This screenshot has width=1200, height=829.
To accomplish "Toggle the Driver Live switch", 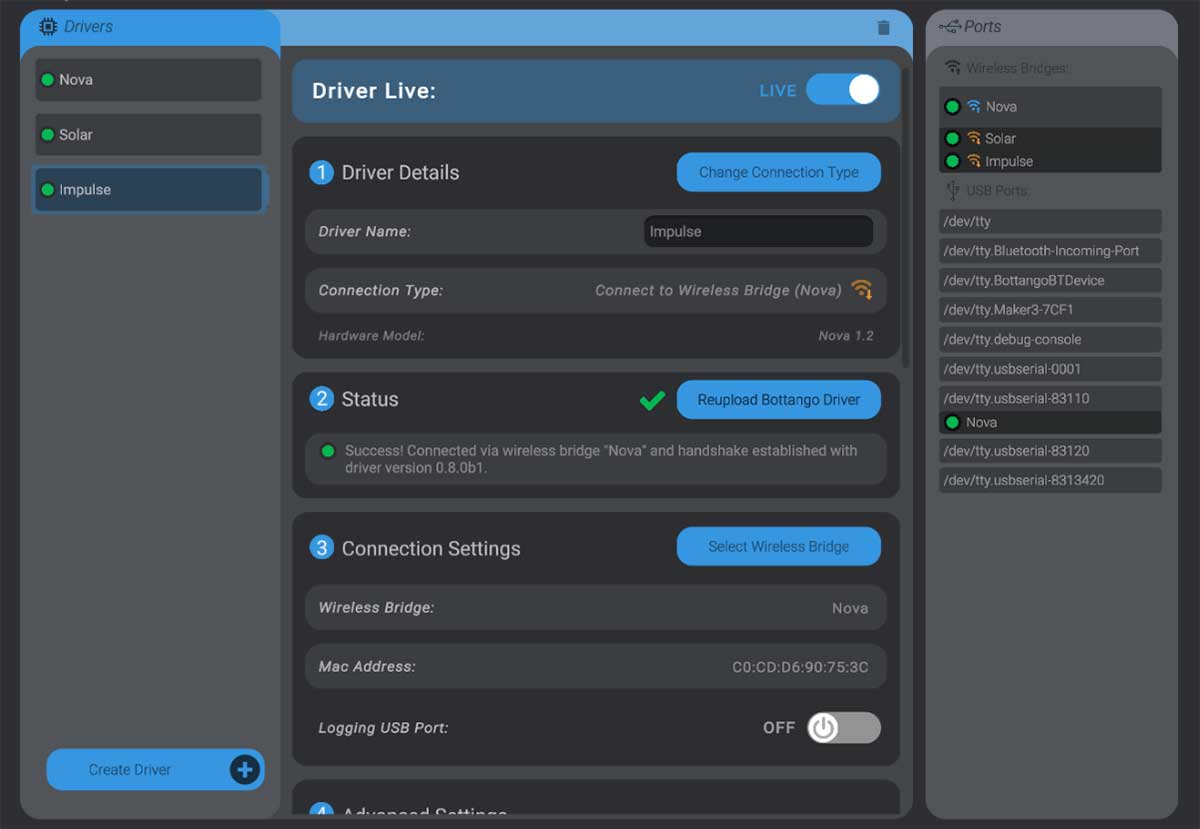I will 843,90.
